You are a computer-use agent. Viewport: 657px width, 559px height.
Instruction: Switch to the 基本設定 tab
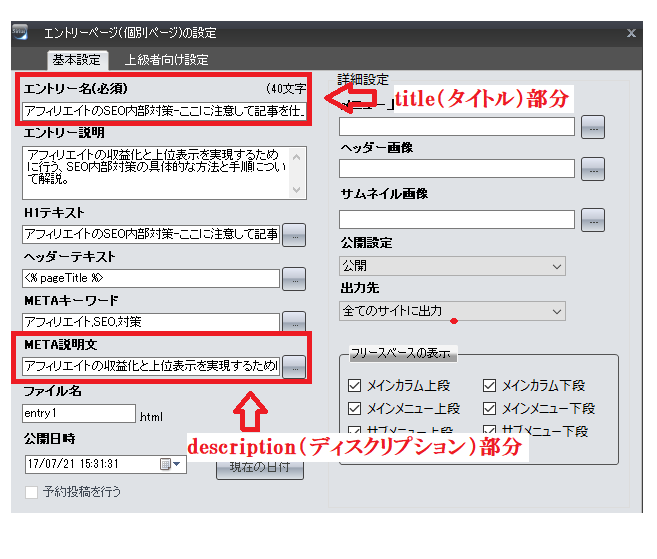tap(77, 60)
